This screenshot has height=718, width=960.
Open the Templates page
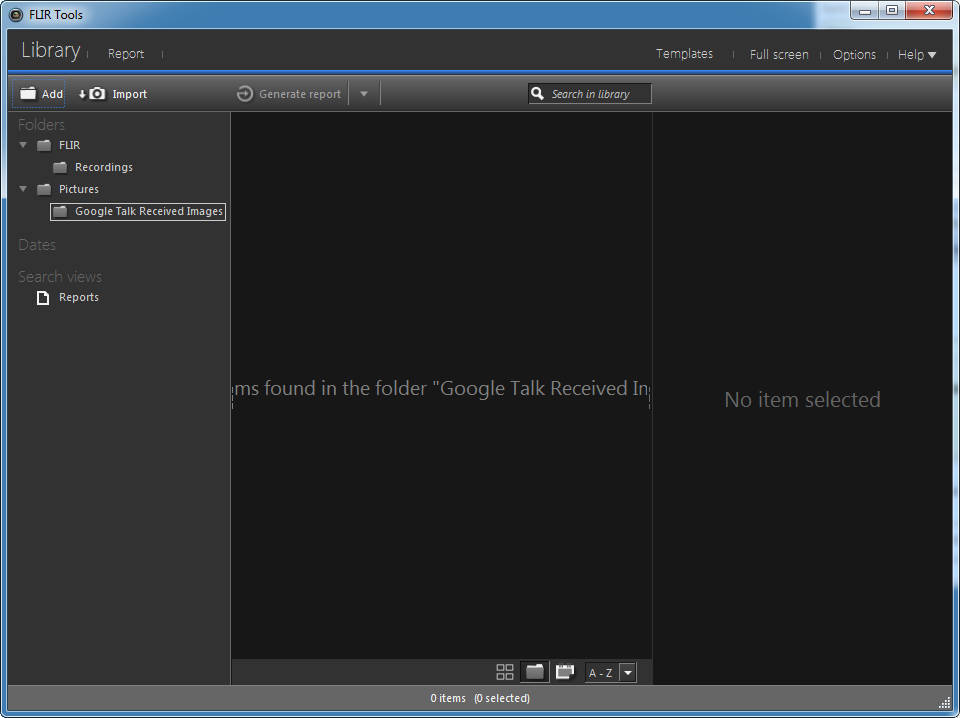684,54
